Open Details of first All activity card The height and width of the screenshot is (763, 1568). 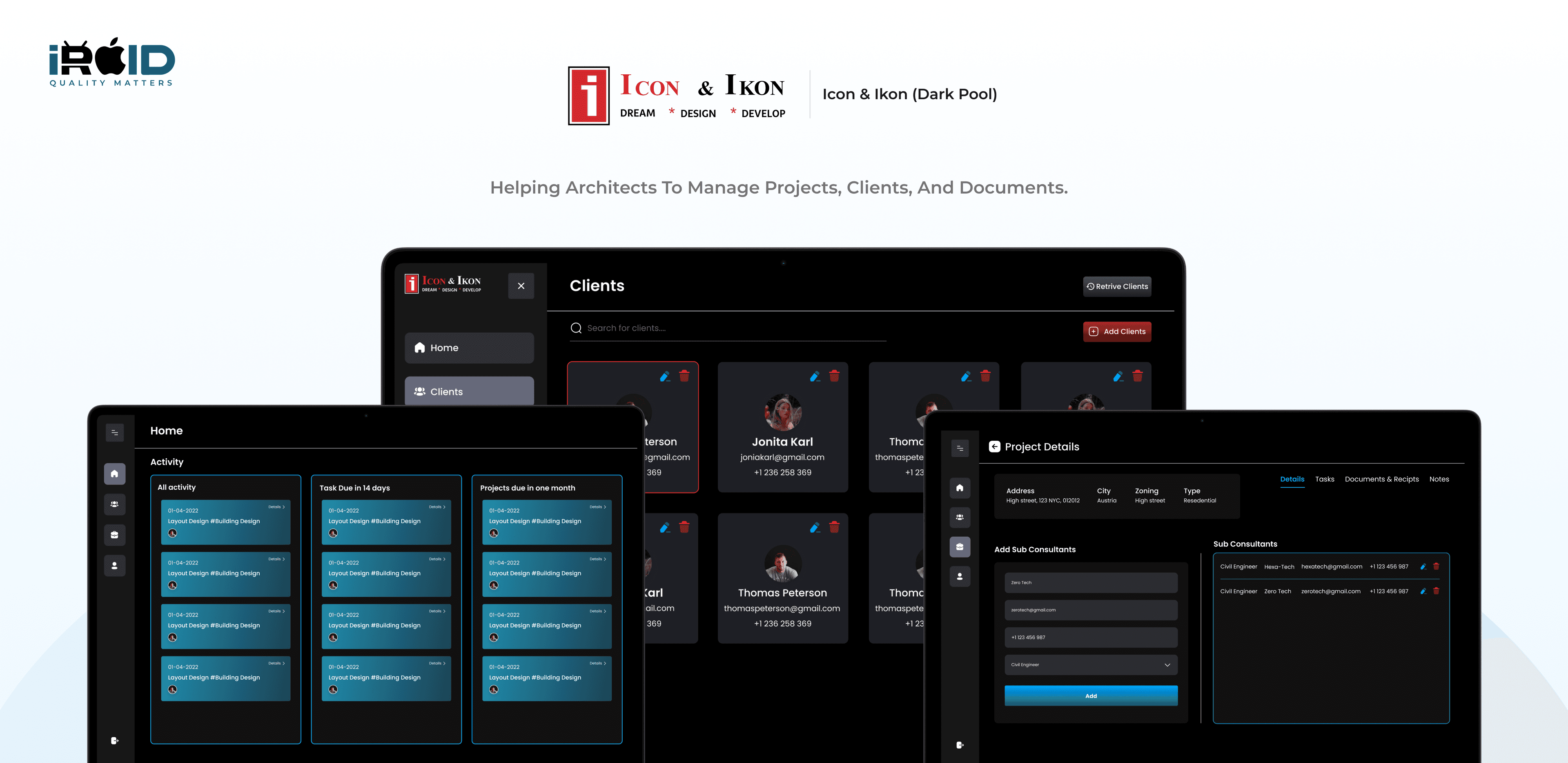(276, 506)
